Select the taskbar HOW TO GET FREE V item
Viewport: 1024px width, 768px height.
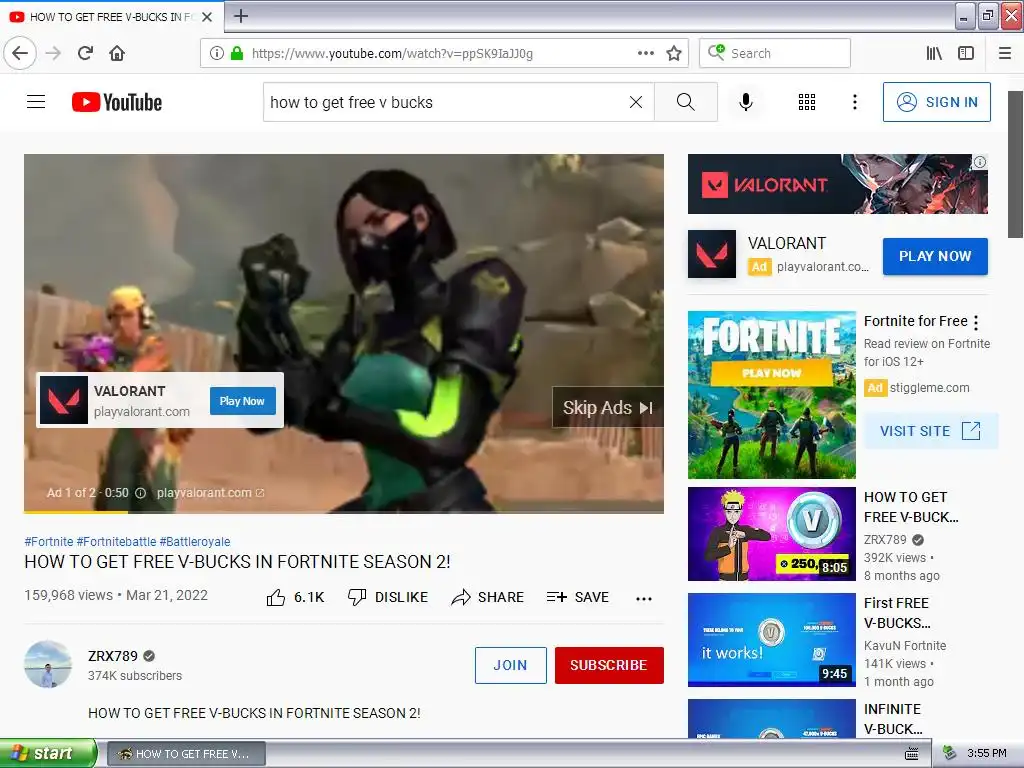pos(186,754)
